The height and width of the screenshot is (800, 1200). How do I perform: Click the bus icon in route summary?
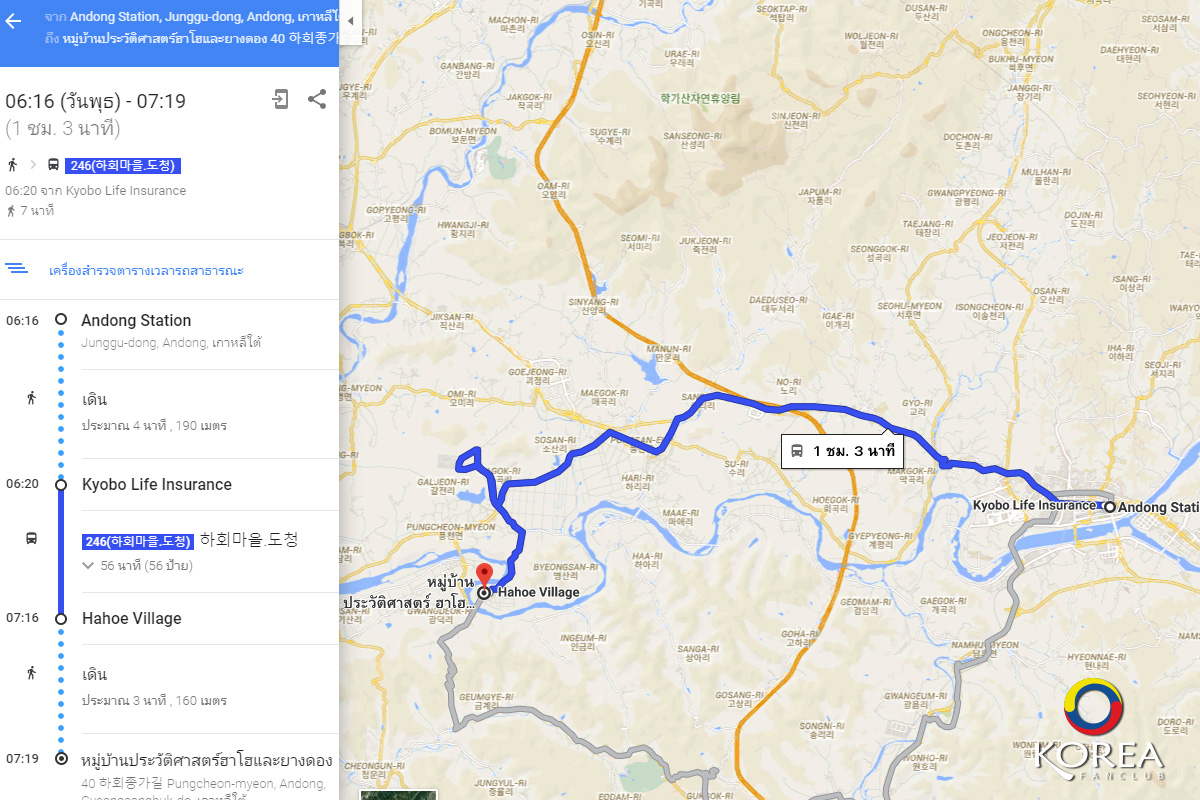point(53,165)
